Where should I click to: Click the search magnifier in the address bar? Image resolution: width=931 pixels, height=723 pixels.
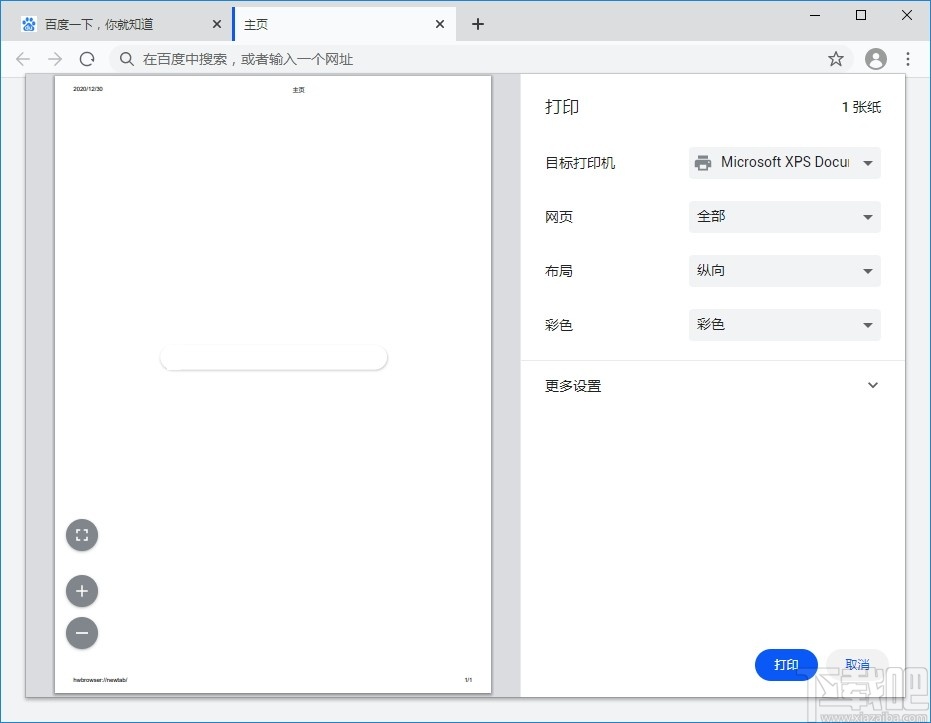[x=126, y=59]
